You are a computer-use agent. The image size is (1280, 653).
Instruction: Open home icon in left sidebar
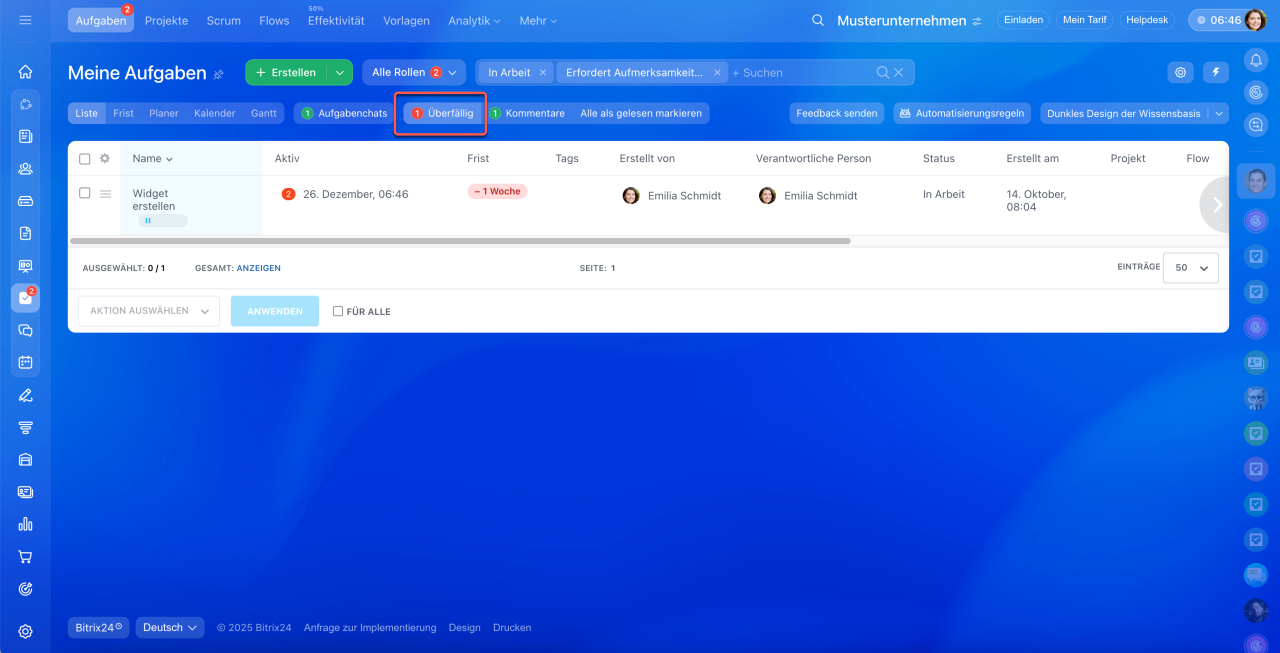click(26, 71)
